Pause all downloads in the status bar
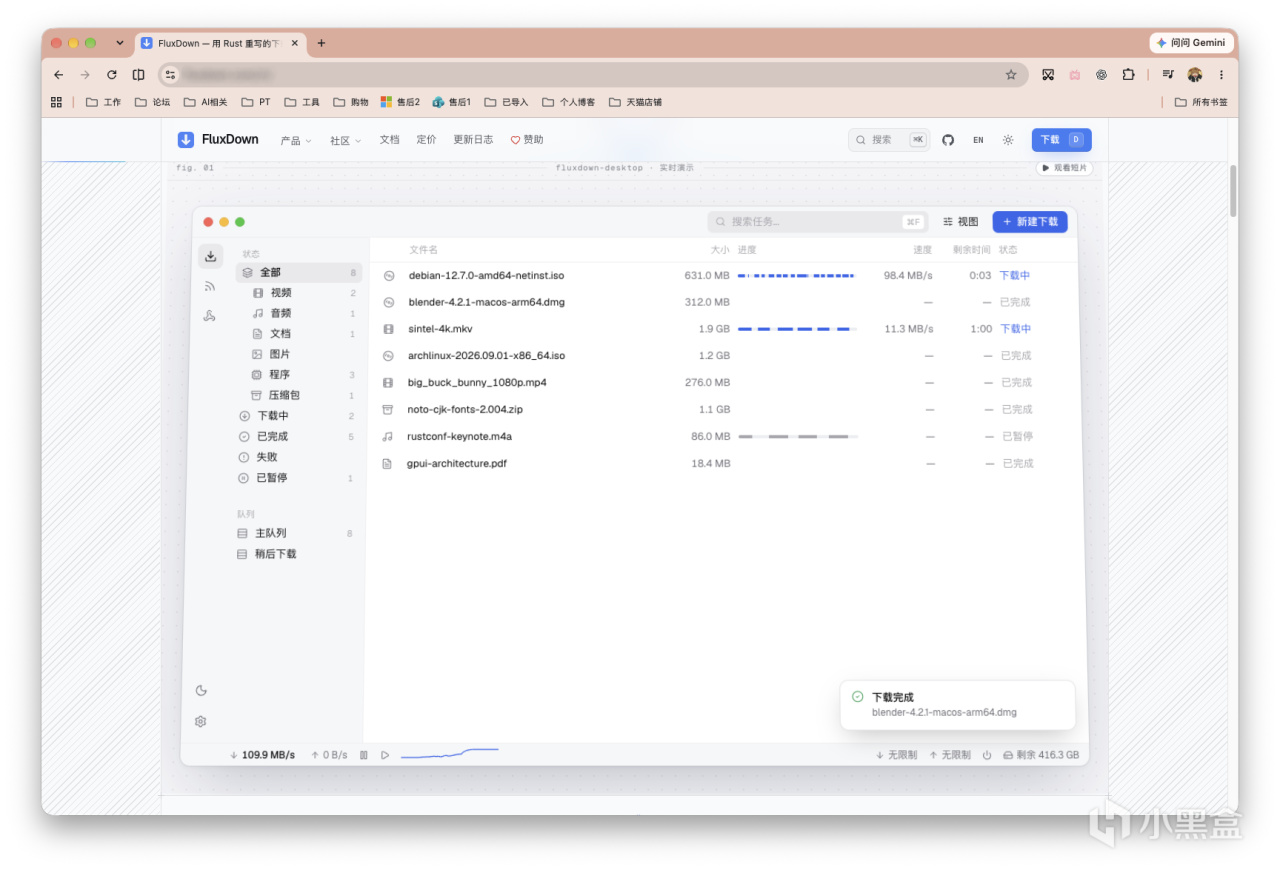The width and height of the screenshot is (1280, 870). point(364,755)
